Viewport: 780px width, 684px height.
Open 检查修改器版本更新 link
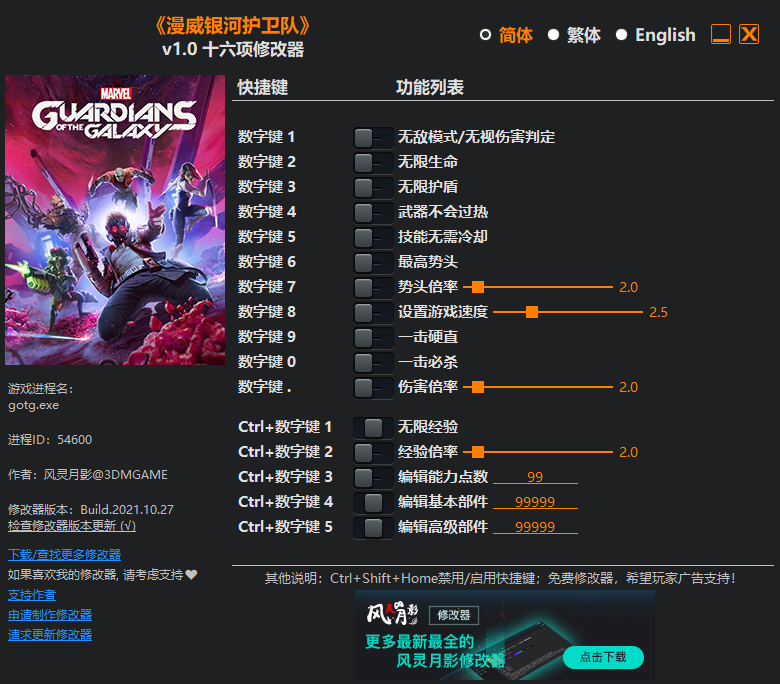[x=72, y=526]
